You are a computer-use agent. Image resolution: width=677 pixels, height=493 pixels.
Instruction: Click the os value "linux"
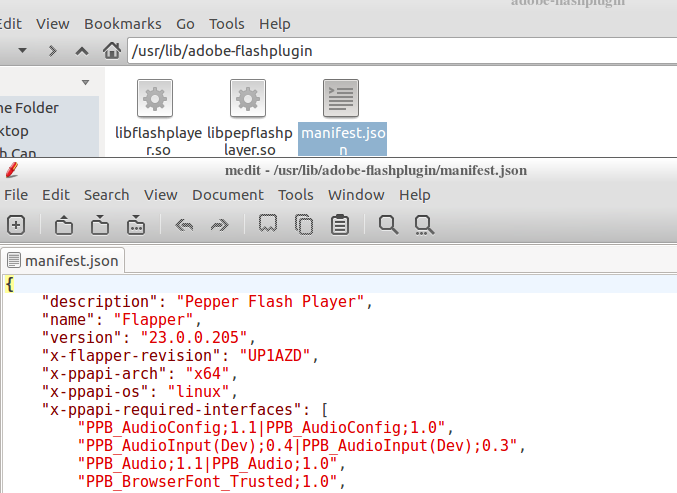click(198, 392)
